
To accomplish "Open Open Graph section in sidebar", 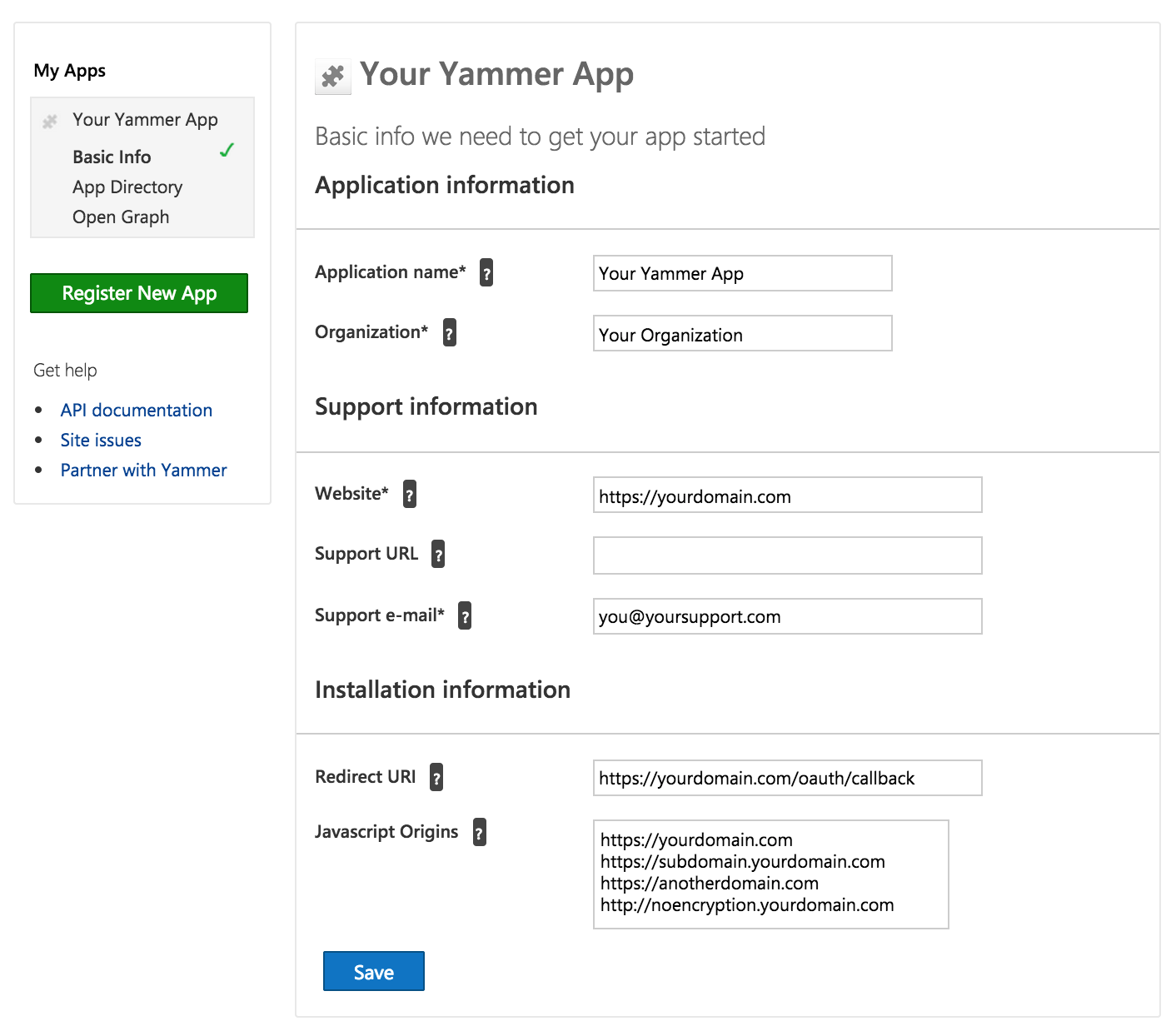I will (121, 217).
